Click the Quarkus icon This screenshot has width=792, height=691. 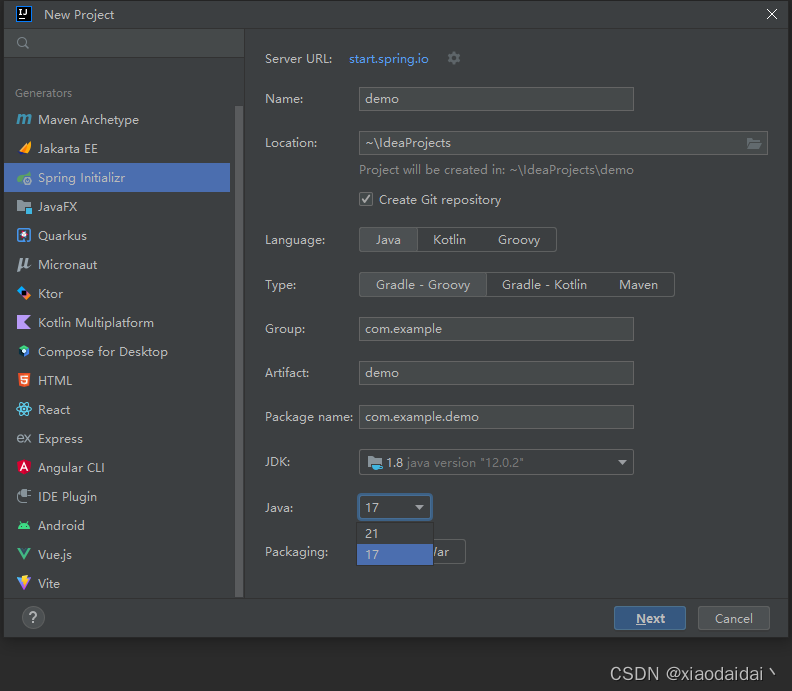[24, 235]
